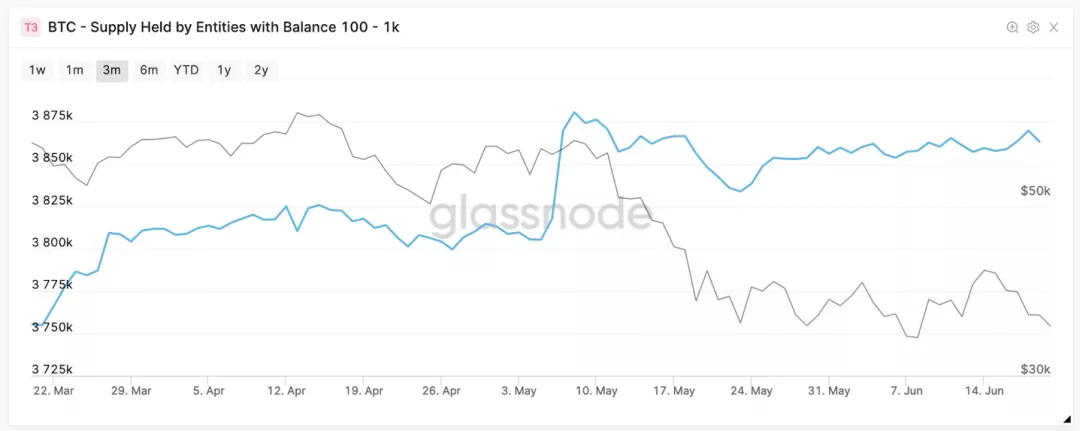Click the $30k price axis label
The width and height of the screenshot is (1080, 431).
(x=1034, y=370)
